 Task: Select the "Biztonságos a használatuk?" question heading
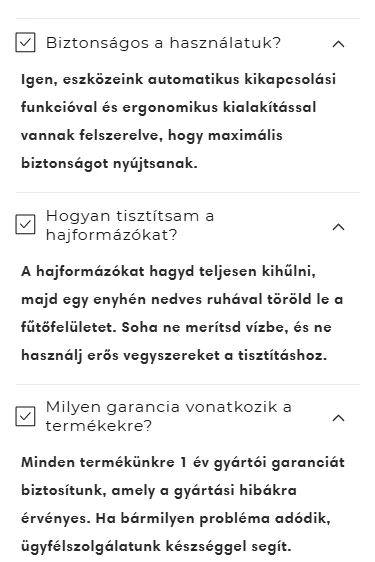click(163, 43)
